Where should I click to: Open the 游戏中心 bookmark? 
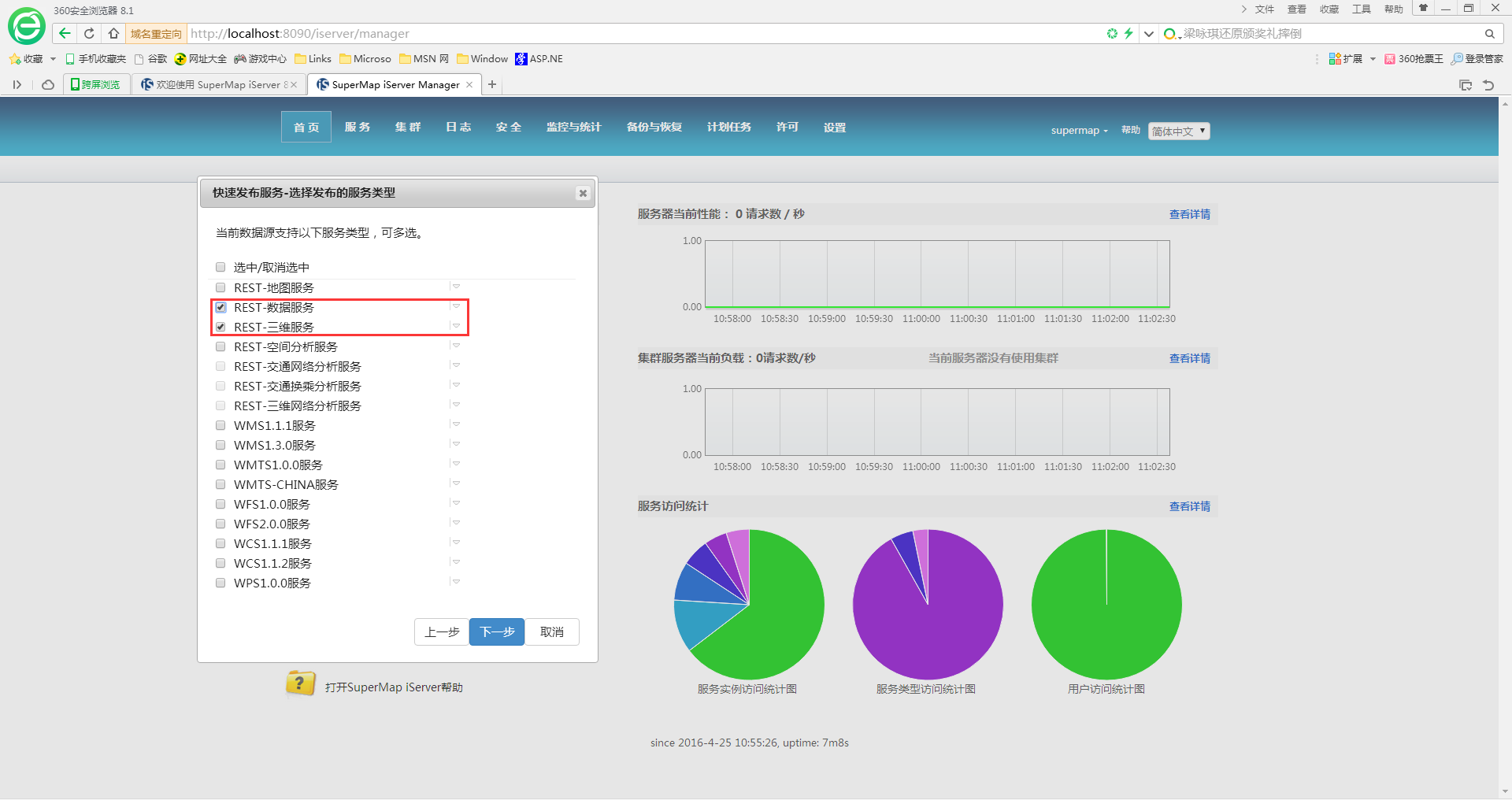(261, 59)
